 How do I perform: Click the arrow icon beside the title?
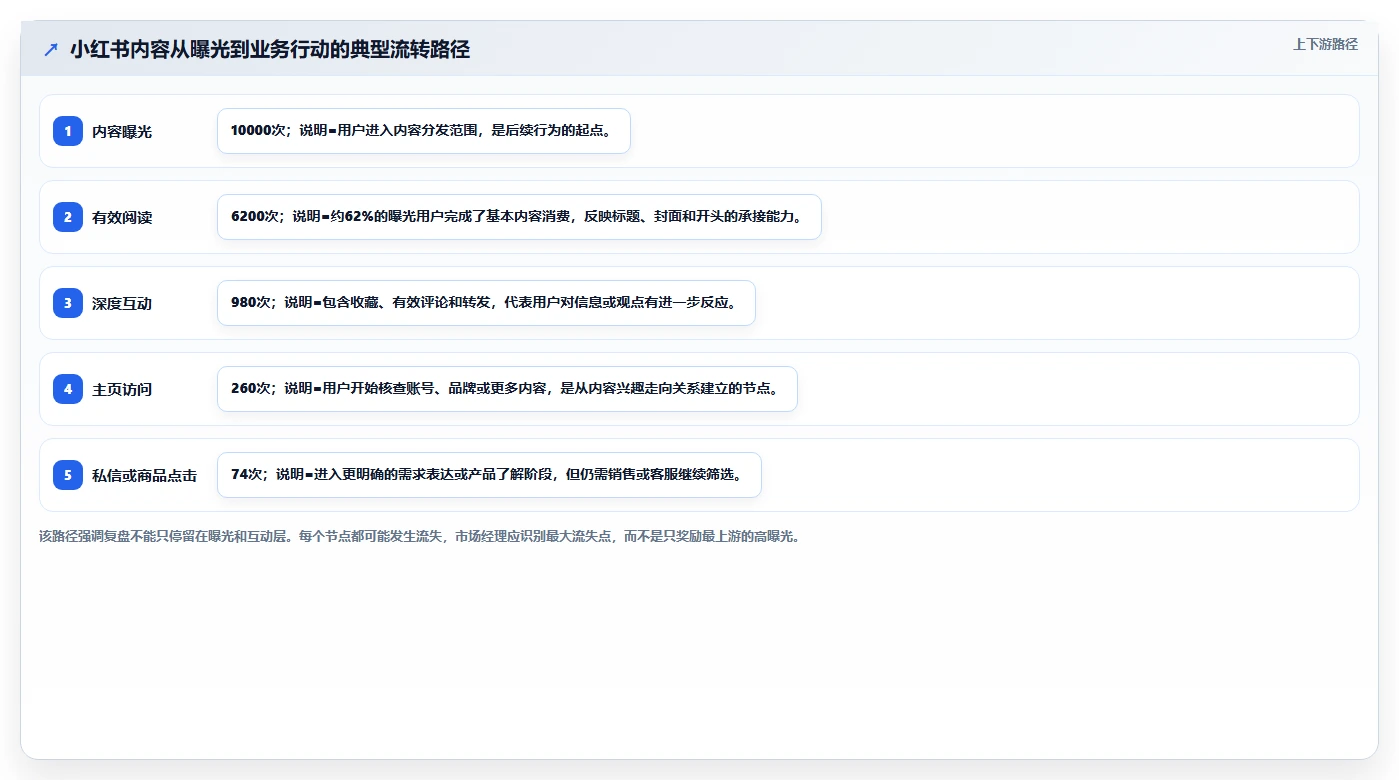tap(50, 49)
